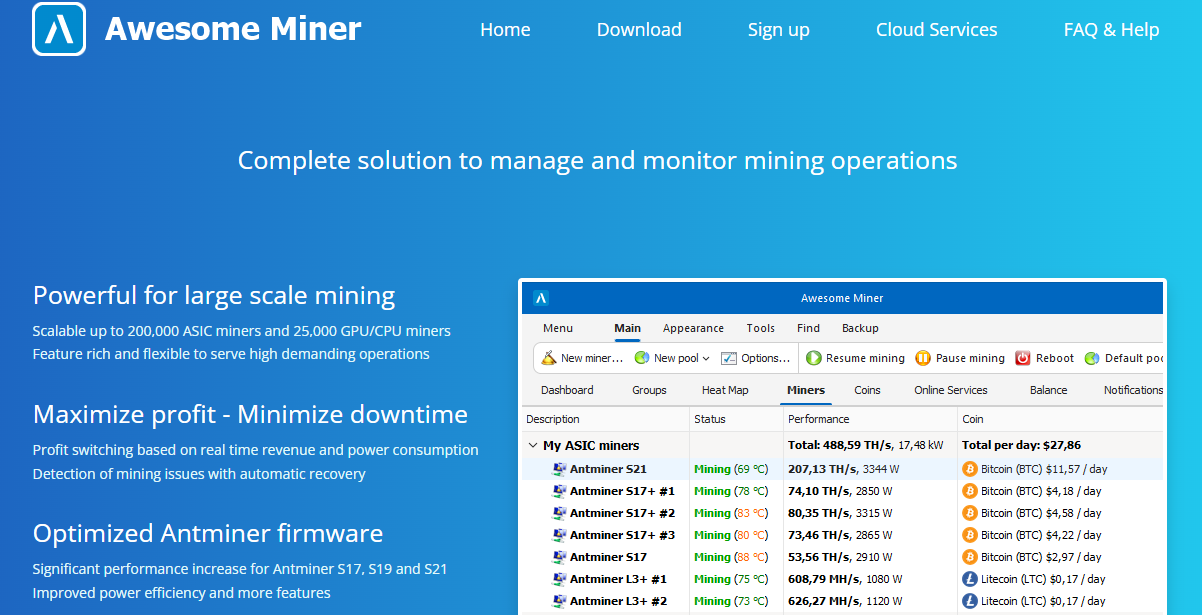1202x615 pixels.
Task: Open Cloud Services in the navigation
Action: point(937,30)
